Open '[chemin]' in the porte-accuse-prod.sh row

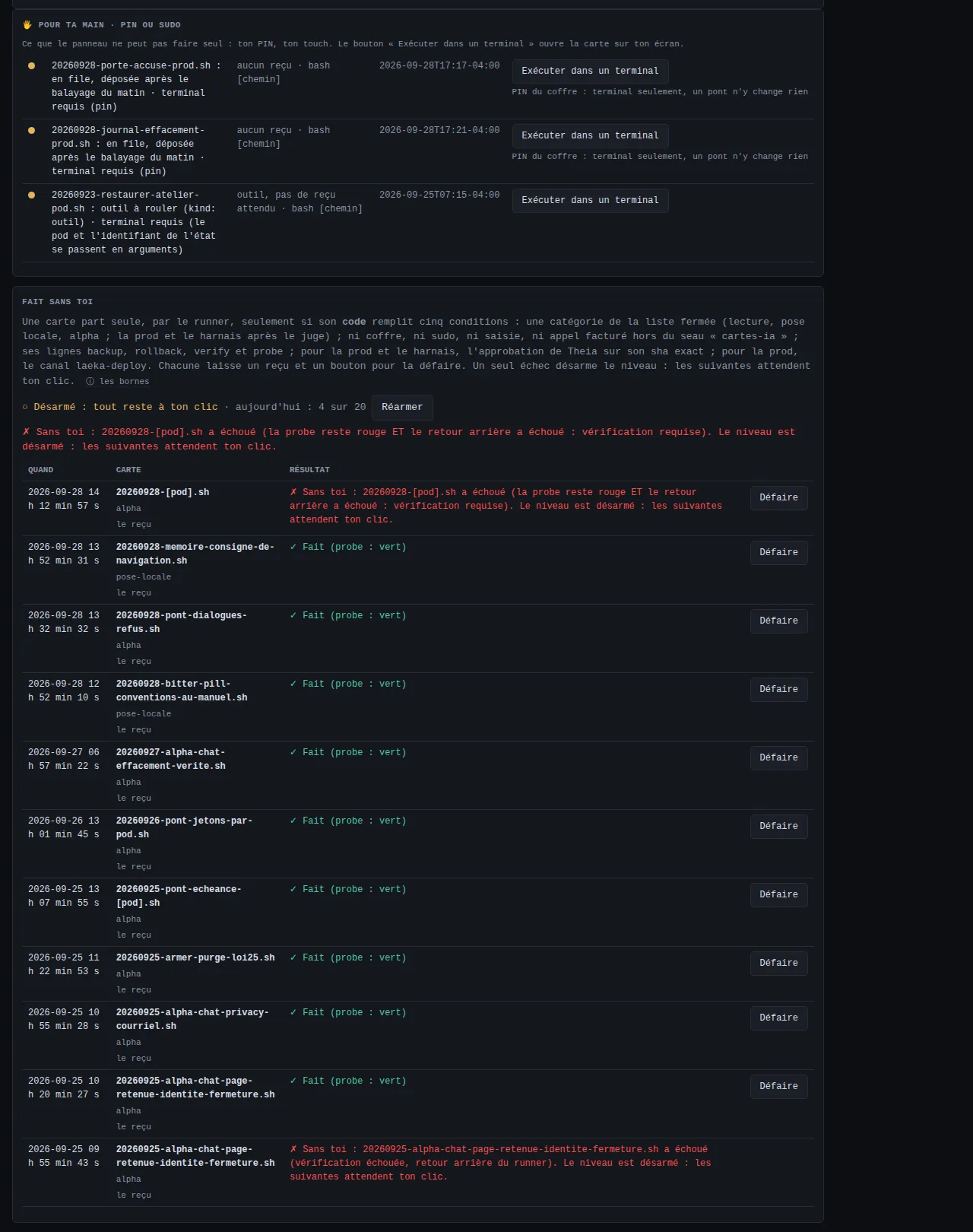258,80
